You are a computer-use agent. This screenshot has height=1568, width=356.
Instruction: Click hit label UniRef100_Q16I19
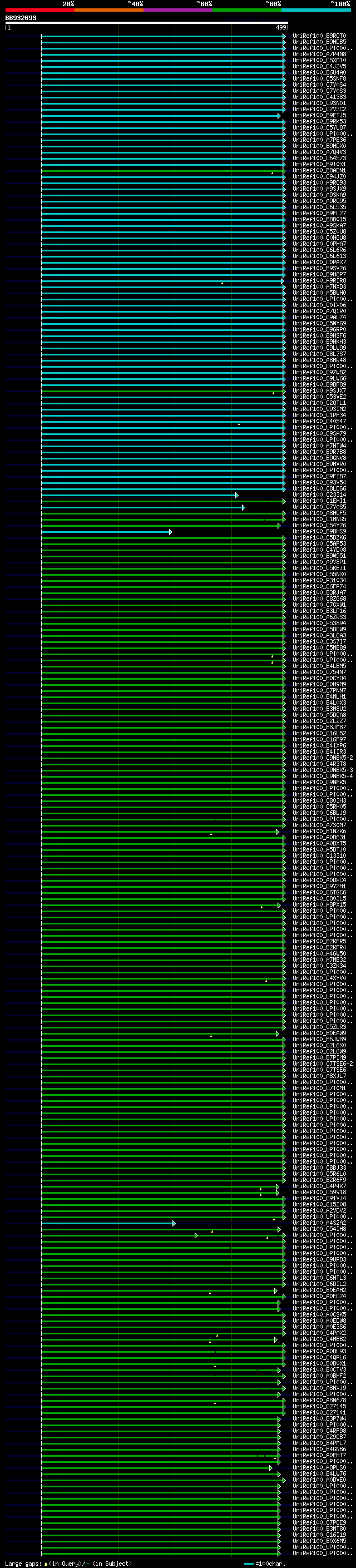pos(319,1535)
